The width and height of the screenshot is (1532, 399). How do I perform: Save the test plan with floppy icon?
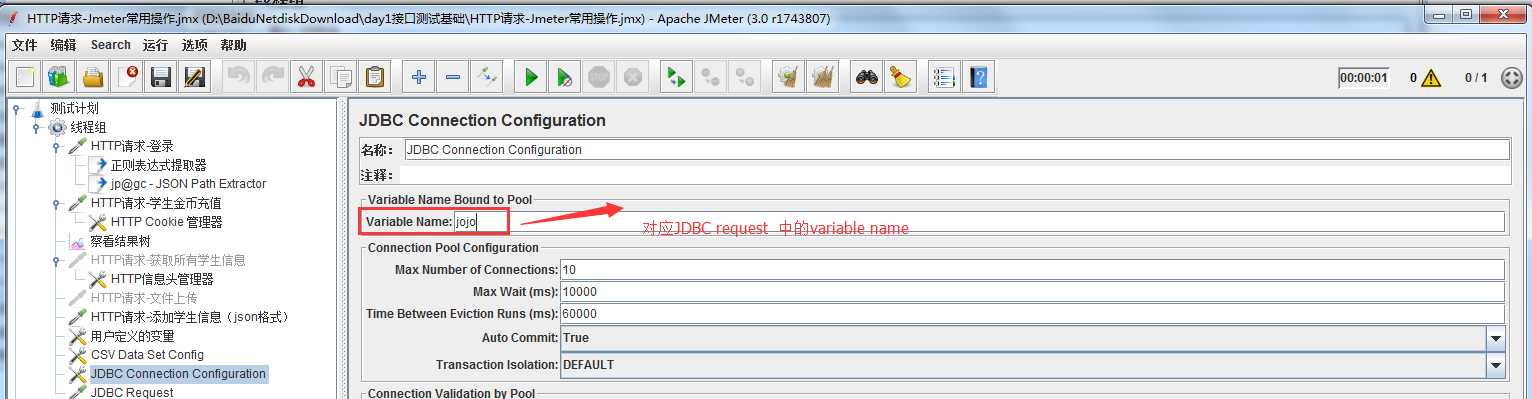160,77
